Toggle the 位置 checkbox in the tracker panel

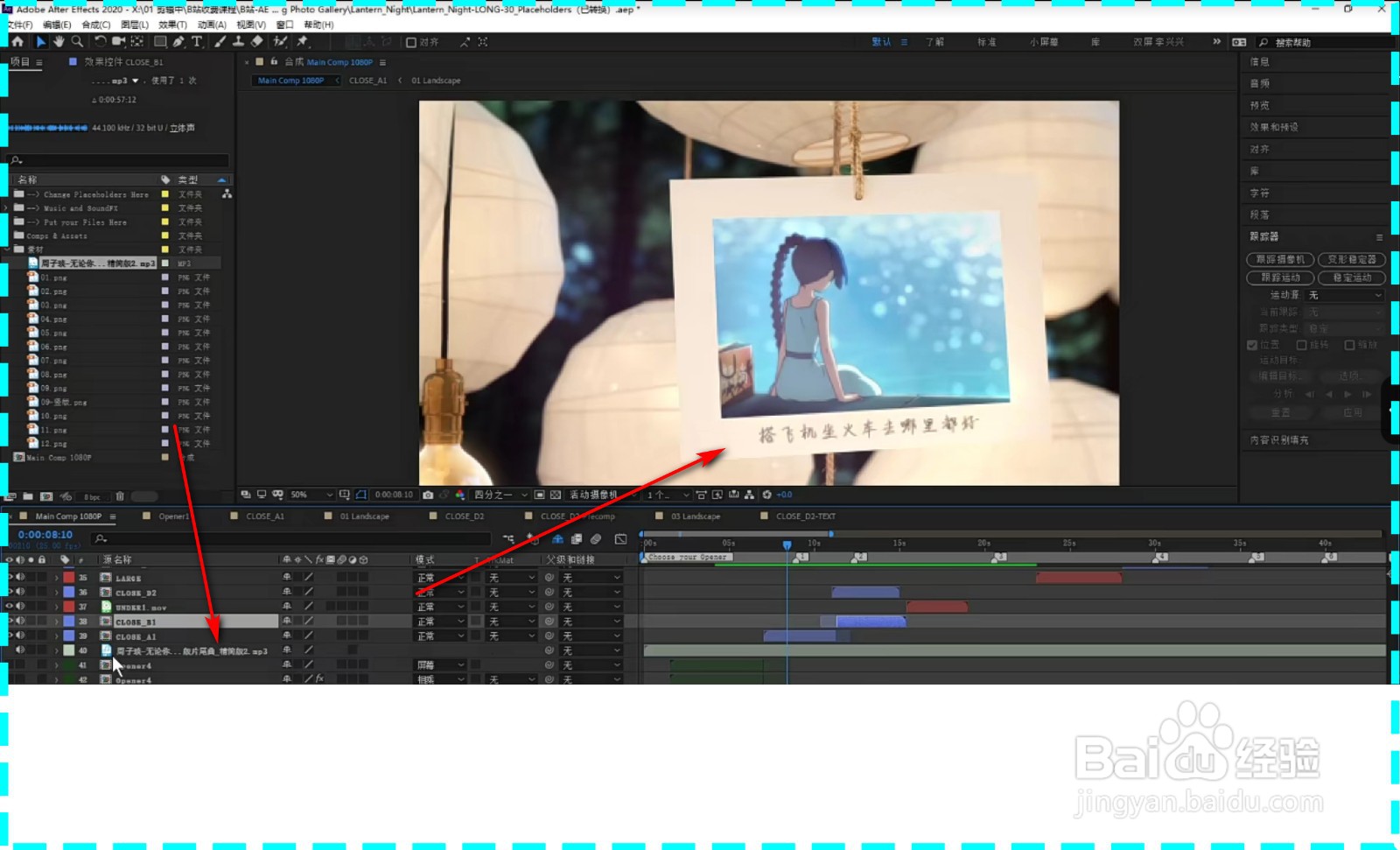1252,345
